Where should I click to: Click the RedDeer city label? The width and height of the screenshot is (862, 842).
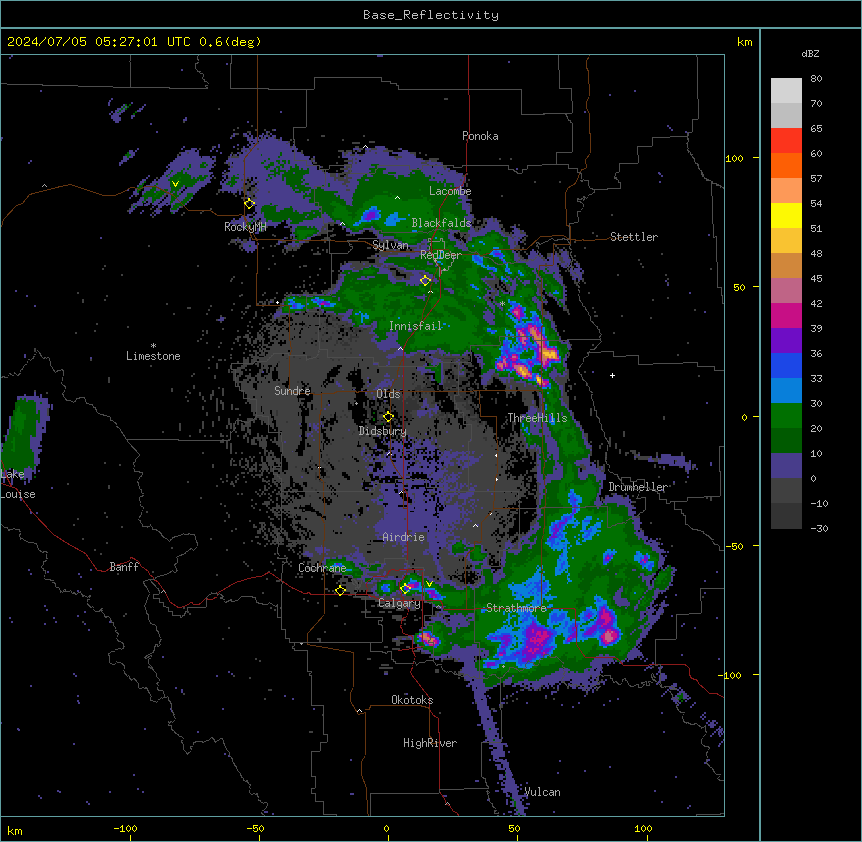tap(441, 255)
